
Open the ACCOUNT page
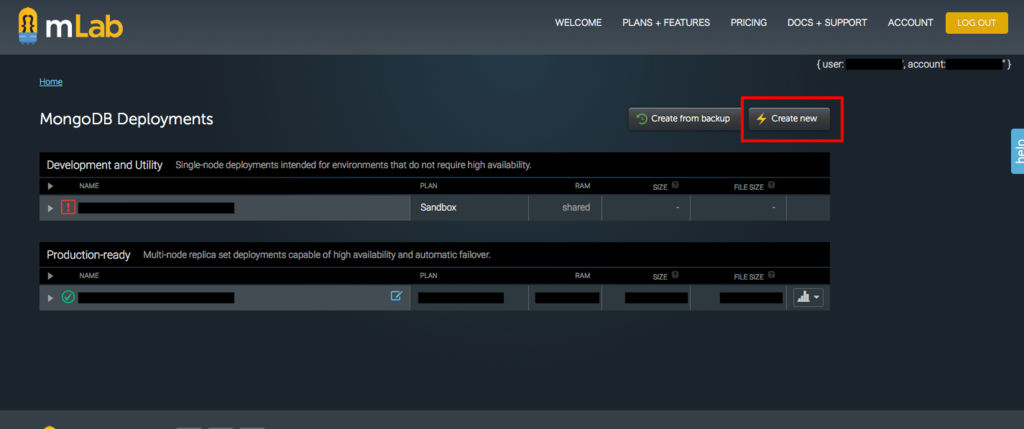click(x=910, y=23)
